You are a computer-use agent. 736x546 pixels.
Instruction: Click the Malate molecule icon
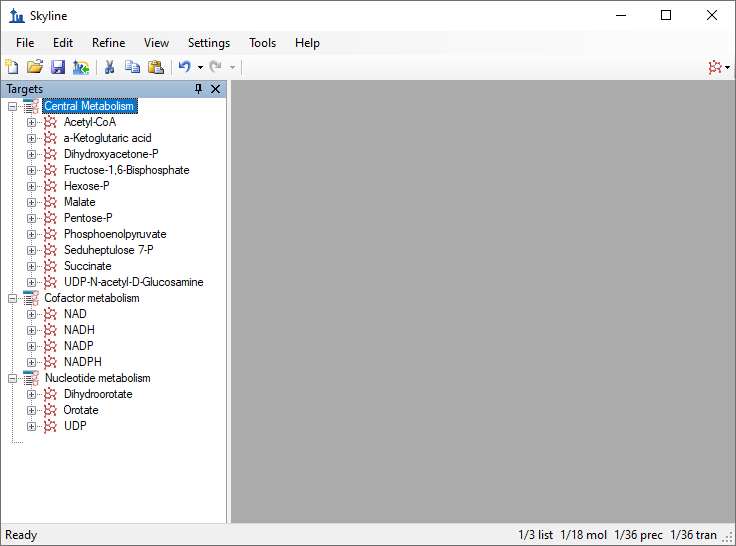pos(50,202)
